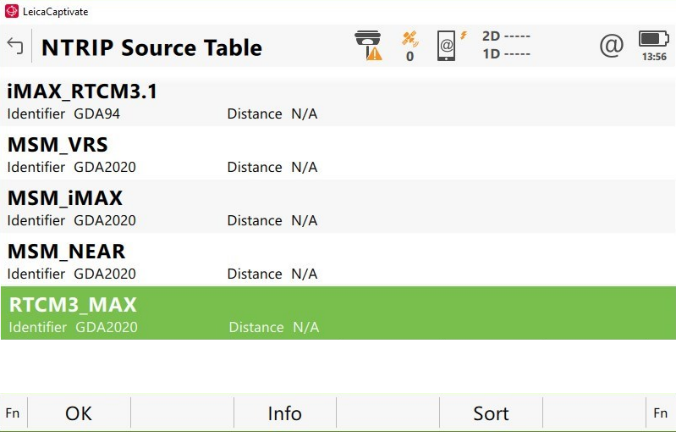Open the GNSS instrument warning icon

369,46
